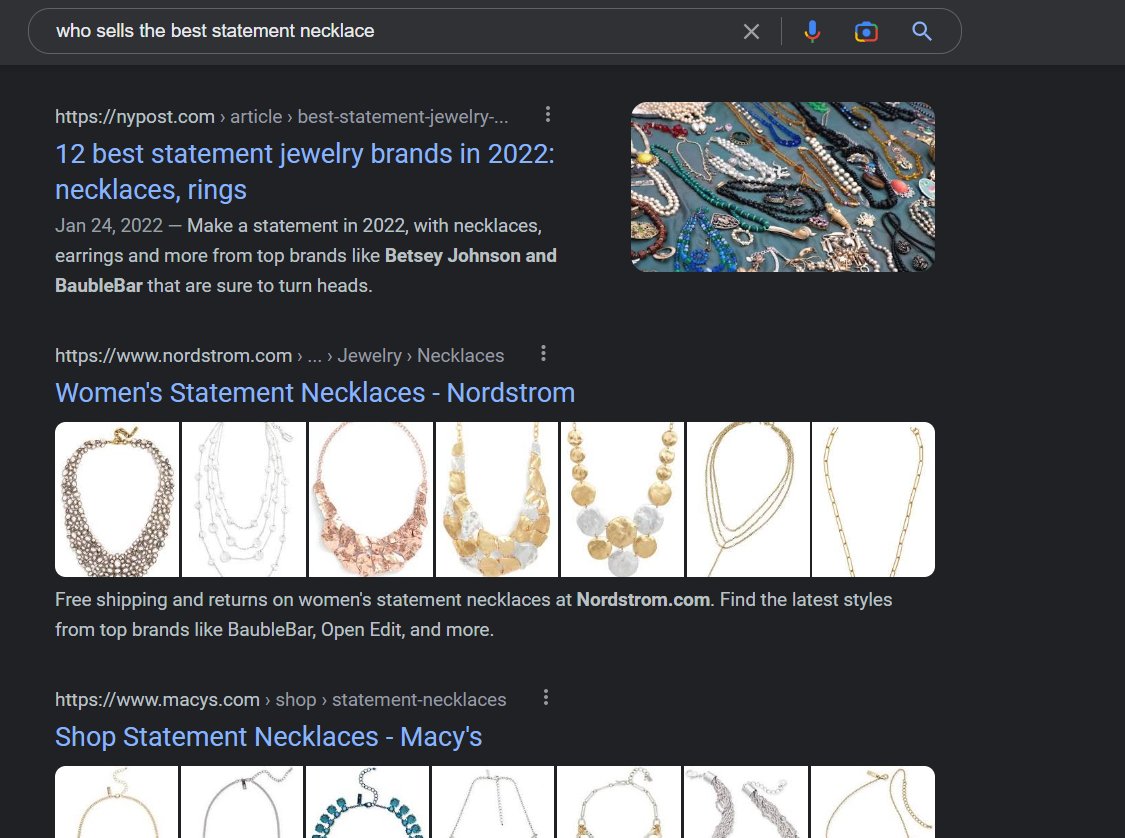This screenshot has width=1125, height=838.
Task: Click the 'Jan 24, 2022' date text
Action: tap(109, 226)
